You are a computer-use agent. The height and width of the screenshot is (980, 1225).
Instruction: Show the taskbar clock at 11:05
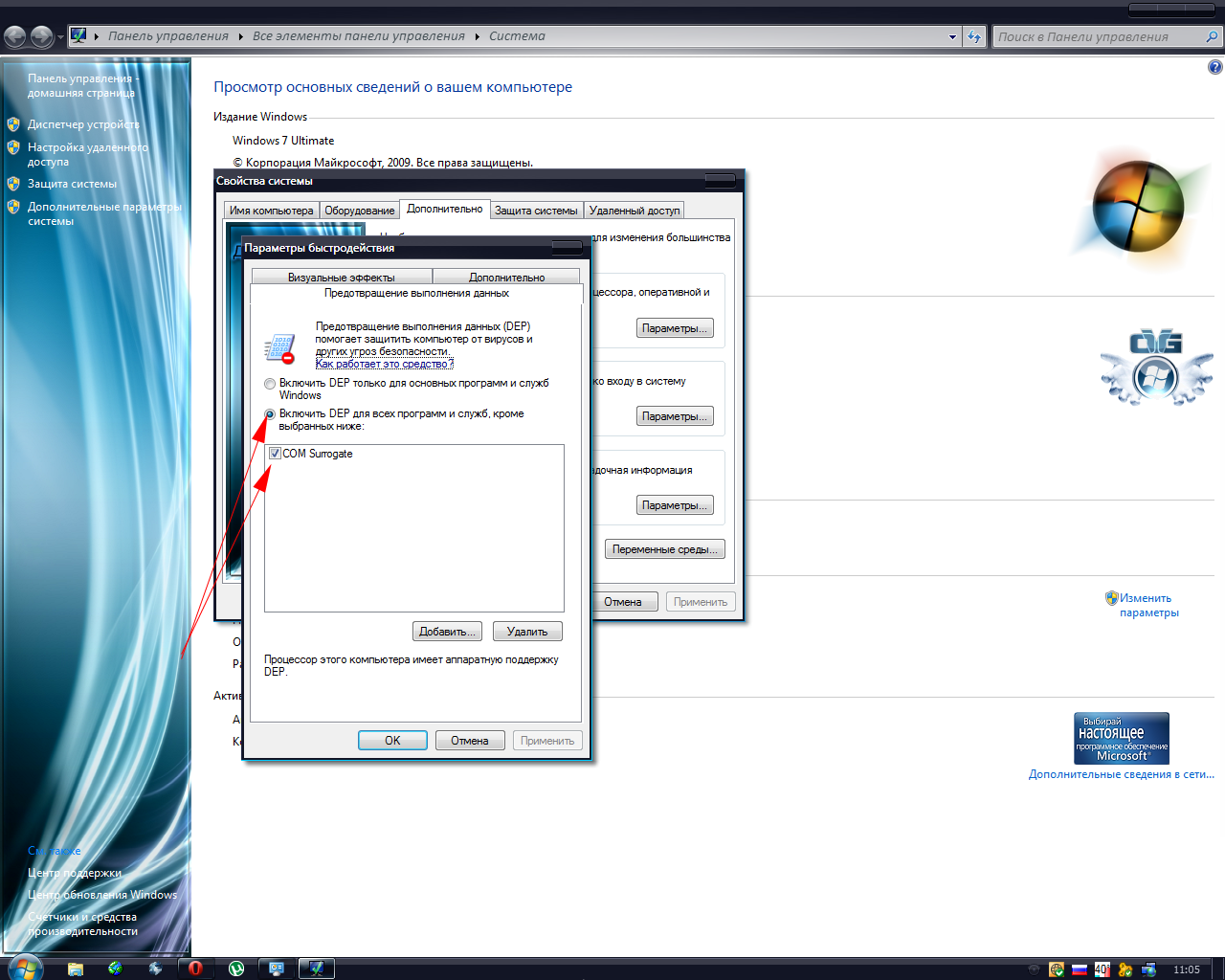tap(1187, 969)
